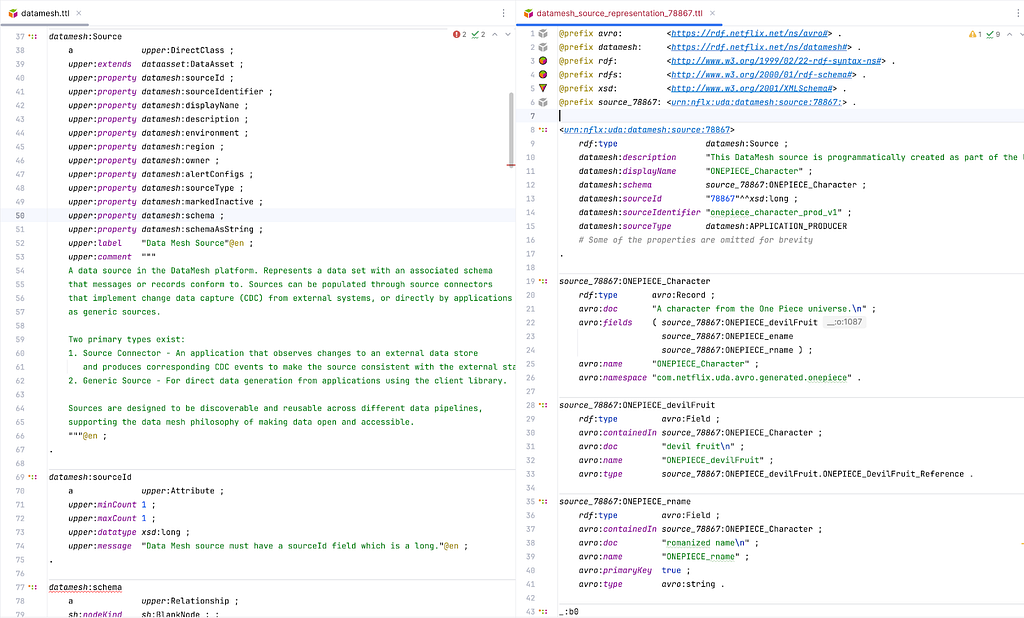Open the kebab tab options menu for left pane

(504, 13)
